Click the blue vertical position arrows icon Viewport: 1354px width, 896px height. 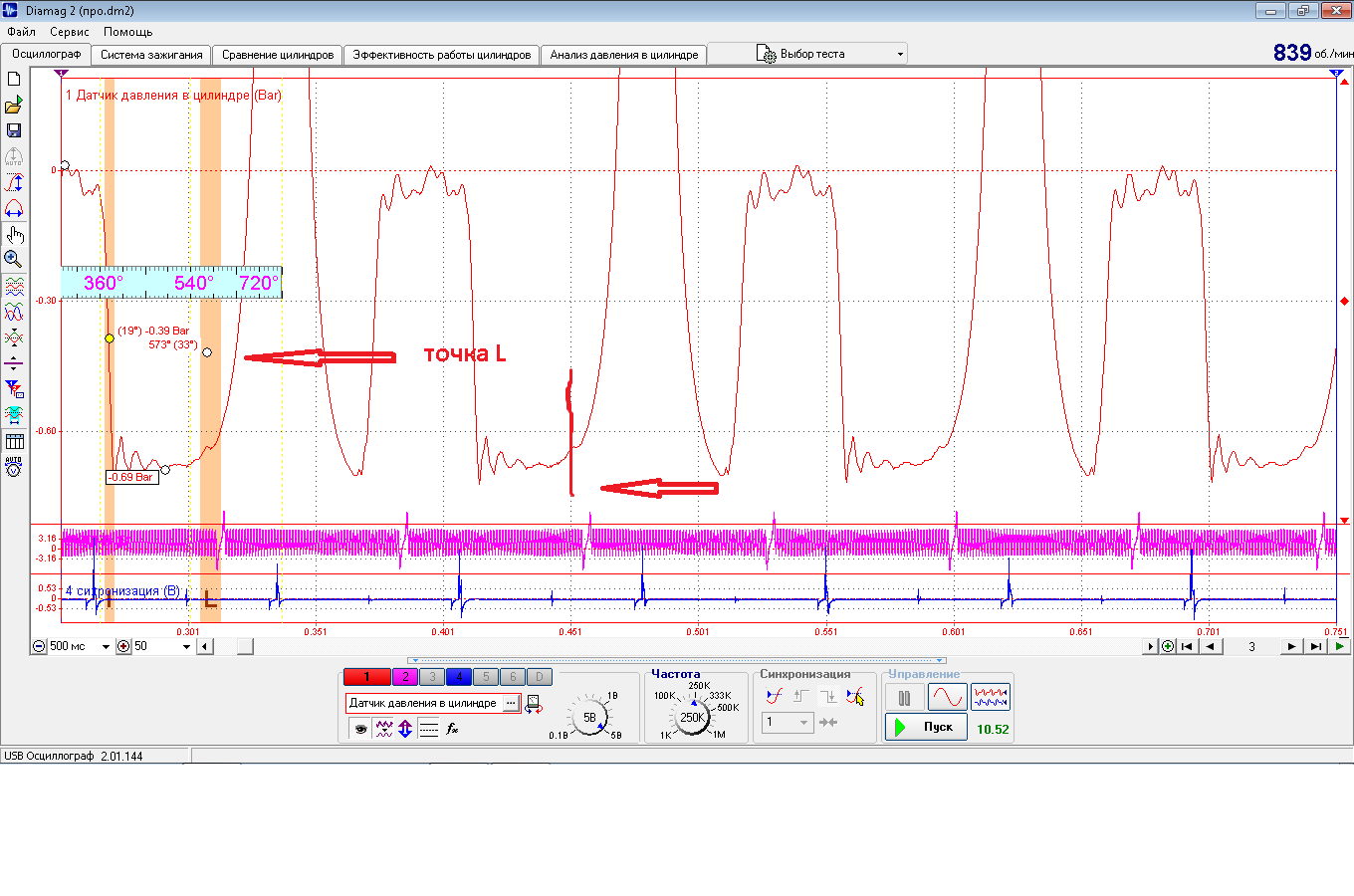point(406,729)
